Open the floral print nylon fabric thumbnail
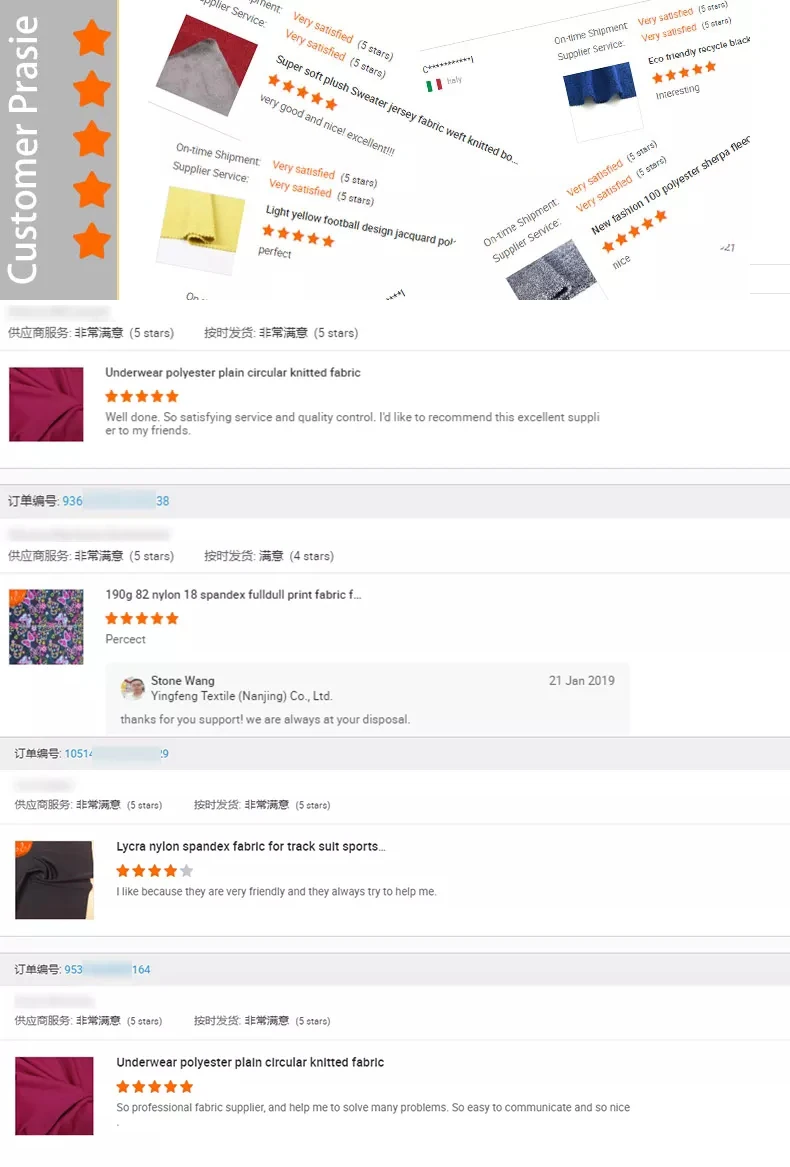 46,627
